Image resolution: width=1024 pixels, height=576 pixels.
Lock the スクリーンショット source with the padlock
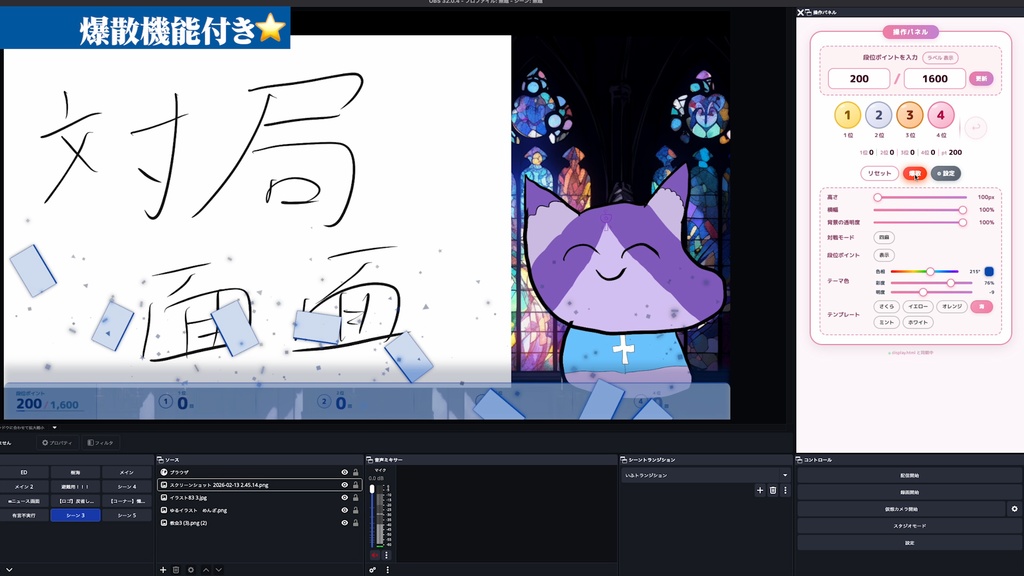click(x=355, y=485)
